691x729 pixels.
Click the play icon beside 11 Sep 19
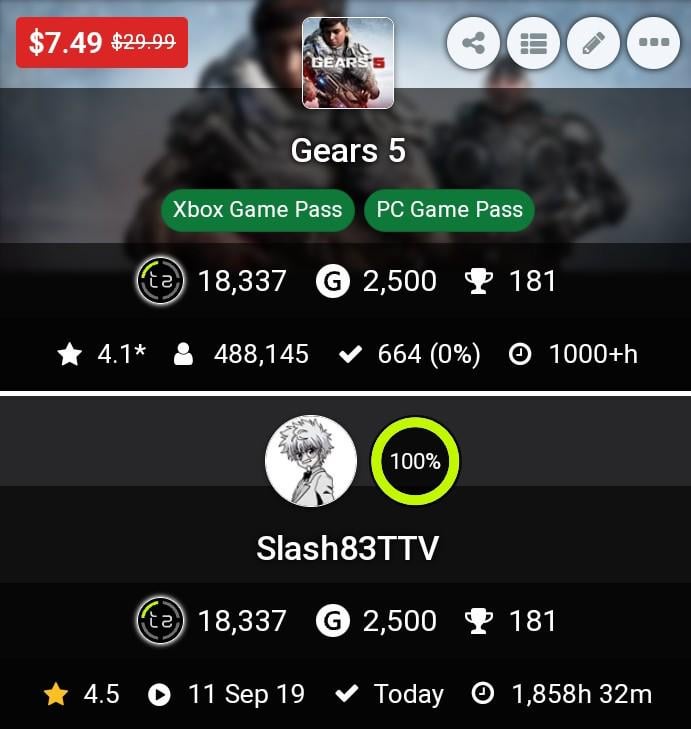point(159,695)
